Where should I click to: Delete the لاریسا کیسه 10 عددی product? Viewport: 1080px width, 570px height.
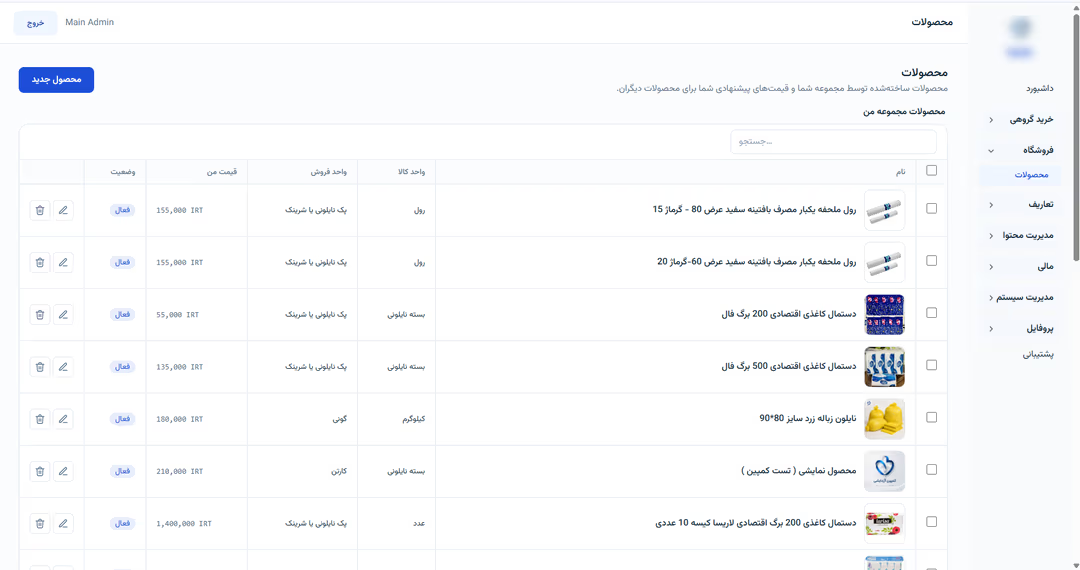pos(40,523)
